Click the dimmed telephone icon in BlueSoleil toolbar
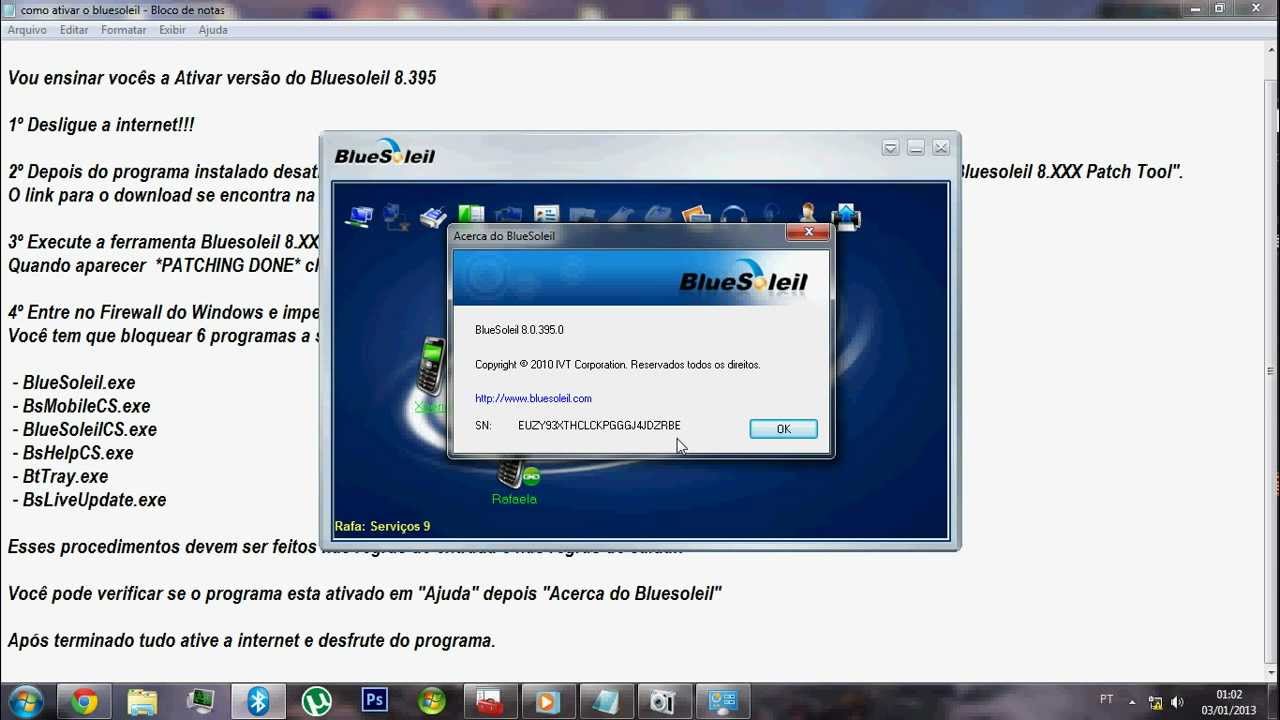This screenshot has height=720, width=1280. click(x=658, y=213)
